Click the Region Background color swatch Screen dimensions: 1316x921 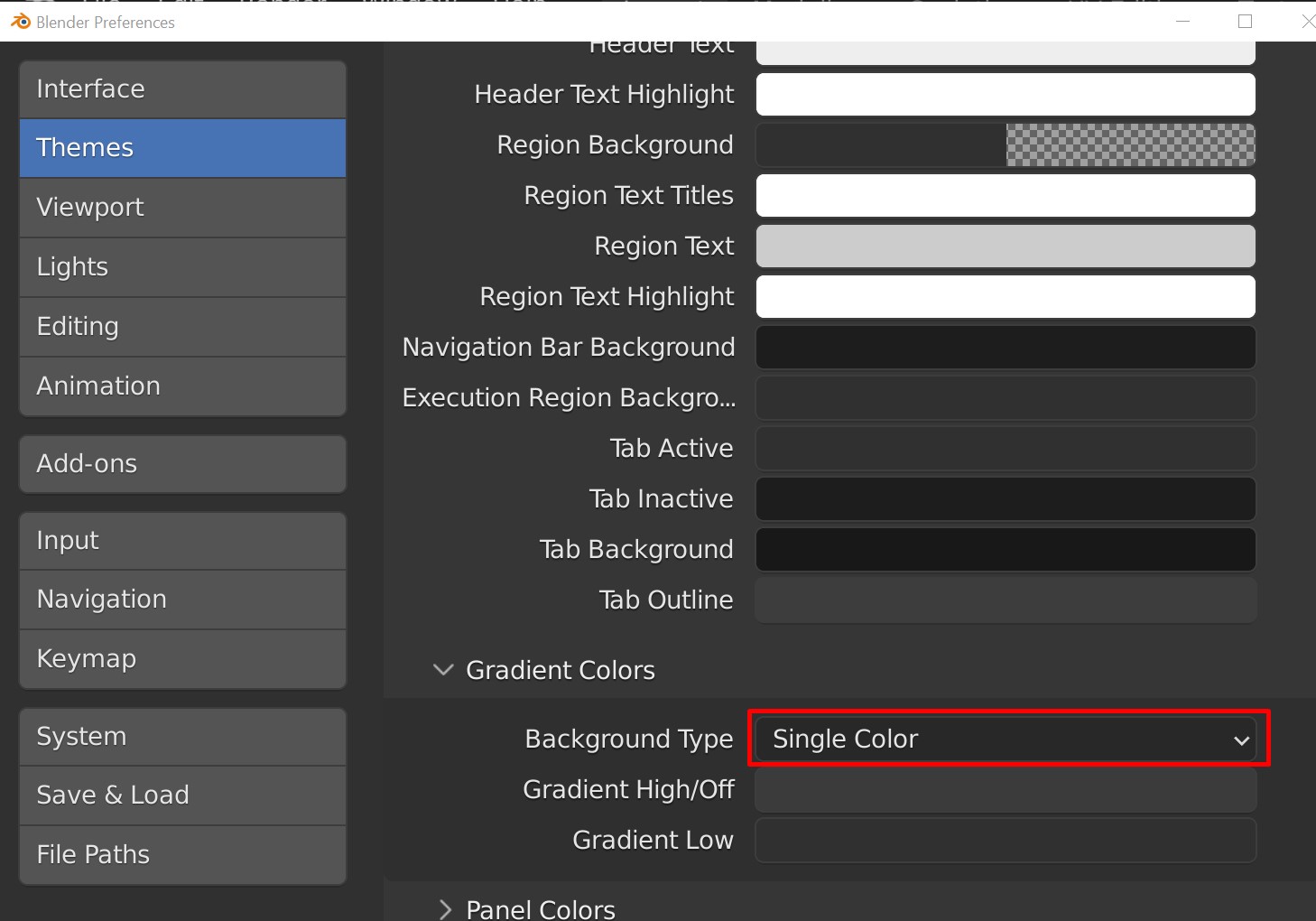[x=1006, y=145]
